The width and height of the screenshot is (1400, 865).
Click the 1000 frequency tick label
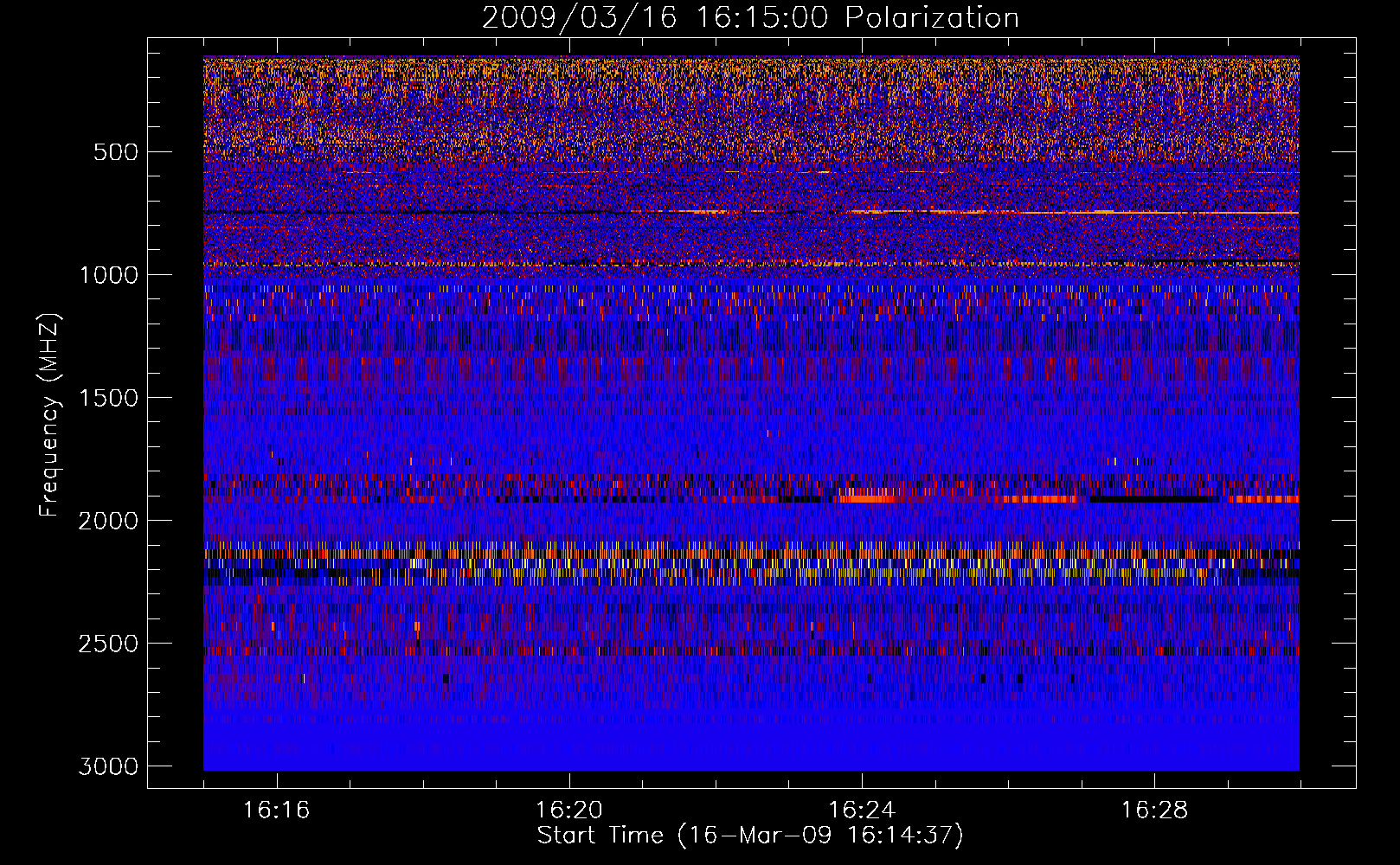tap(108, 275)
